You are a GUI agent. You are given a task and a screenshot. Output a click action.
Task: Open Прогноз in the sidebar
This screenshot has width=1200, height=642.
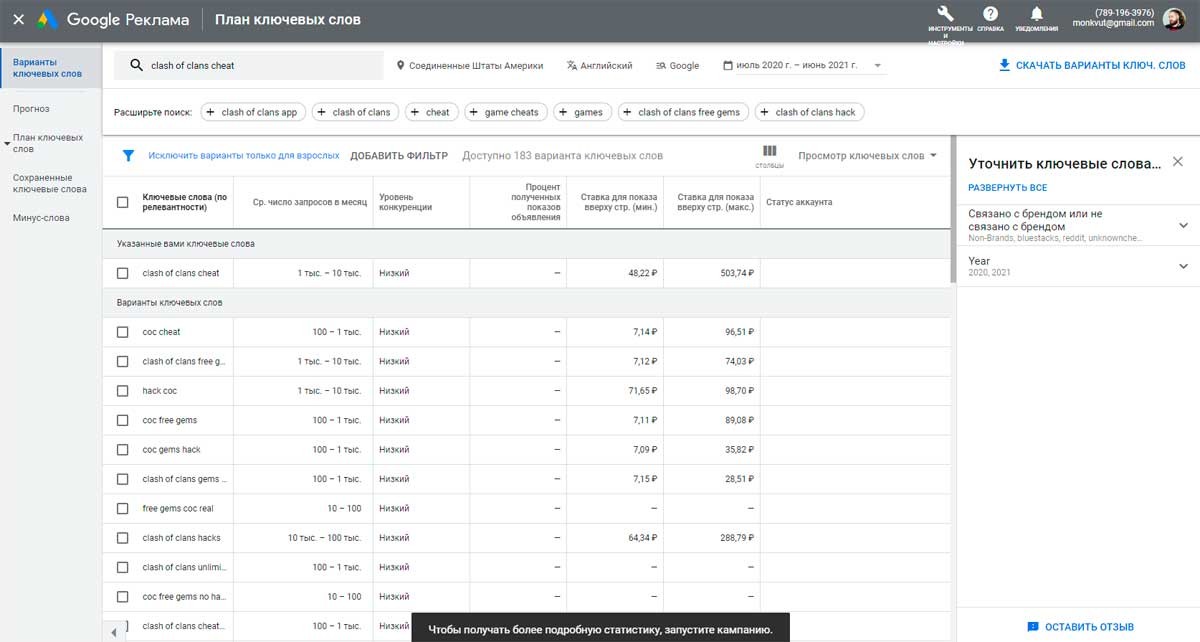click(31, 109)
